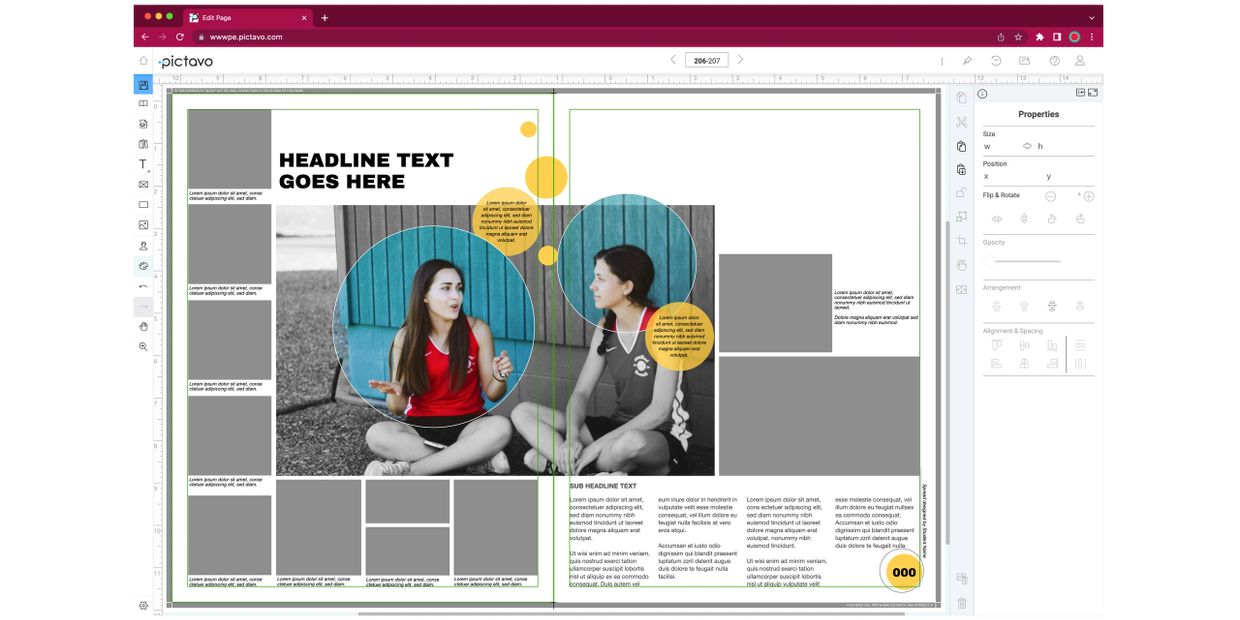Click the Save icon in left toolbar

[x=143, y=85]
